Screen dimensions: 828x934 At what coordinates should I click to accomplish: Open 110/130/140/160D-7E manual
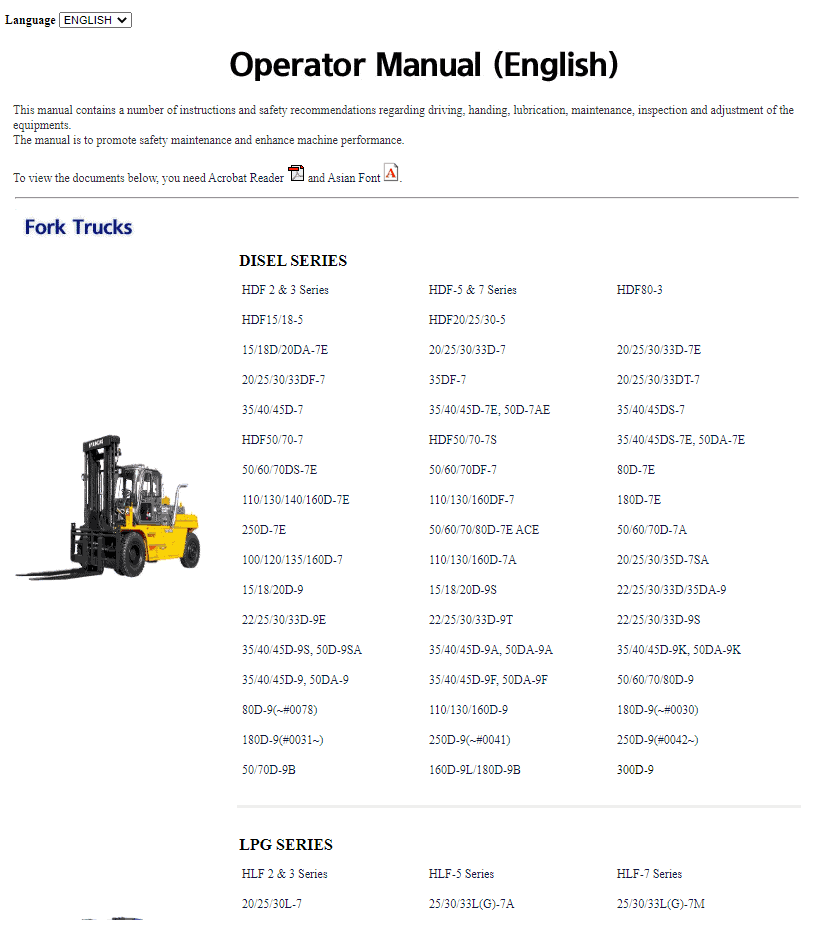tap(295, 500)
